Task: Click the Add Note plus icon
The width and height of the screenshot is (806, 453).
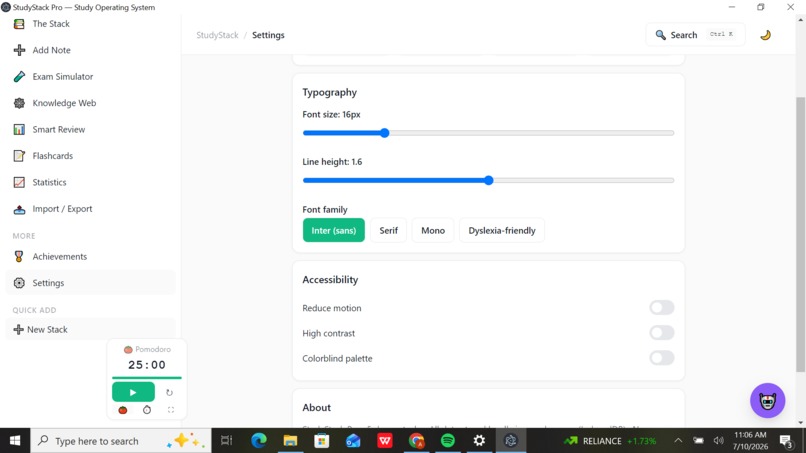Action: (19, 50)
